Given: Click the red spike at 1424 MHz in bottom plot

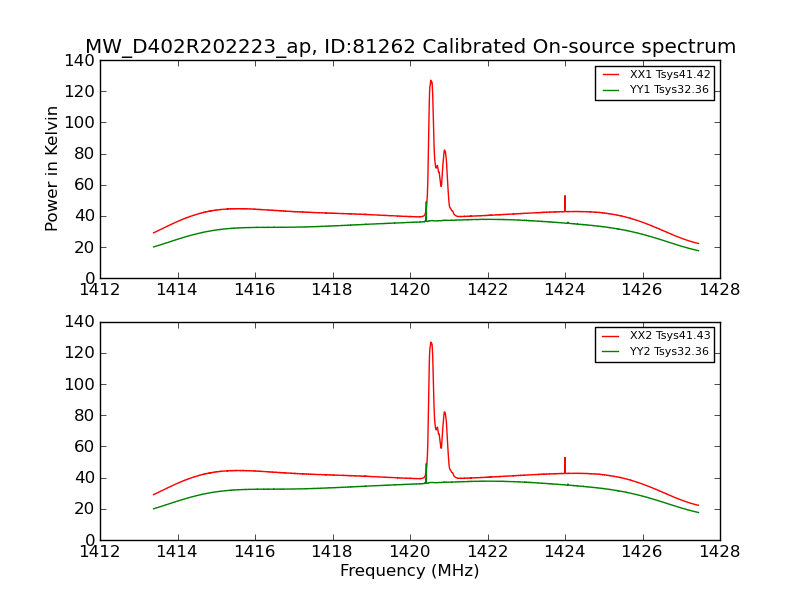Looking at the screenshot, I should 565,465.
